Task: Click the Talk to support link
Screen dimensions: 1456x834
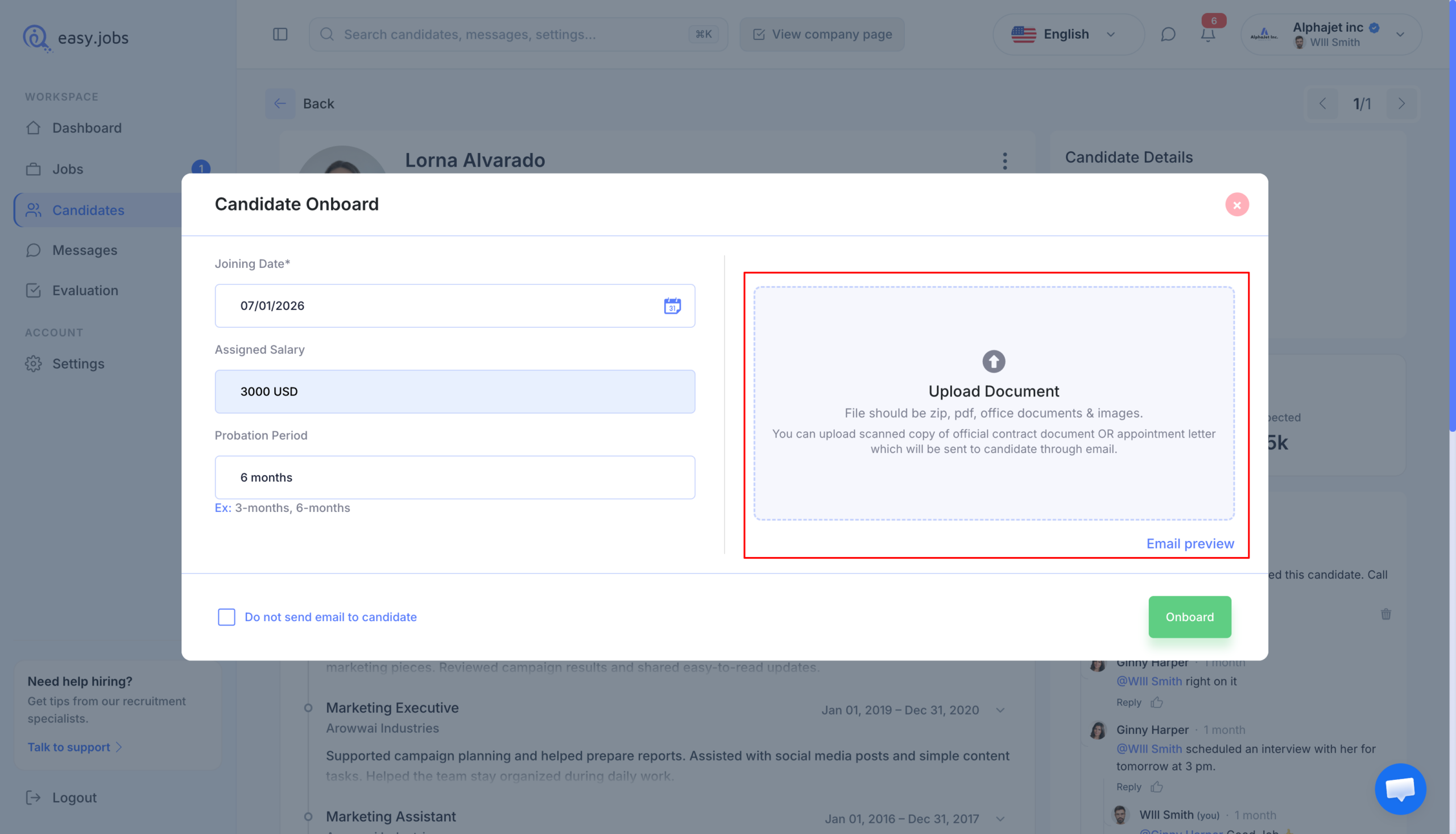Action: (75, 747)
